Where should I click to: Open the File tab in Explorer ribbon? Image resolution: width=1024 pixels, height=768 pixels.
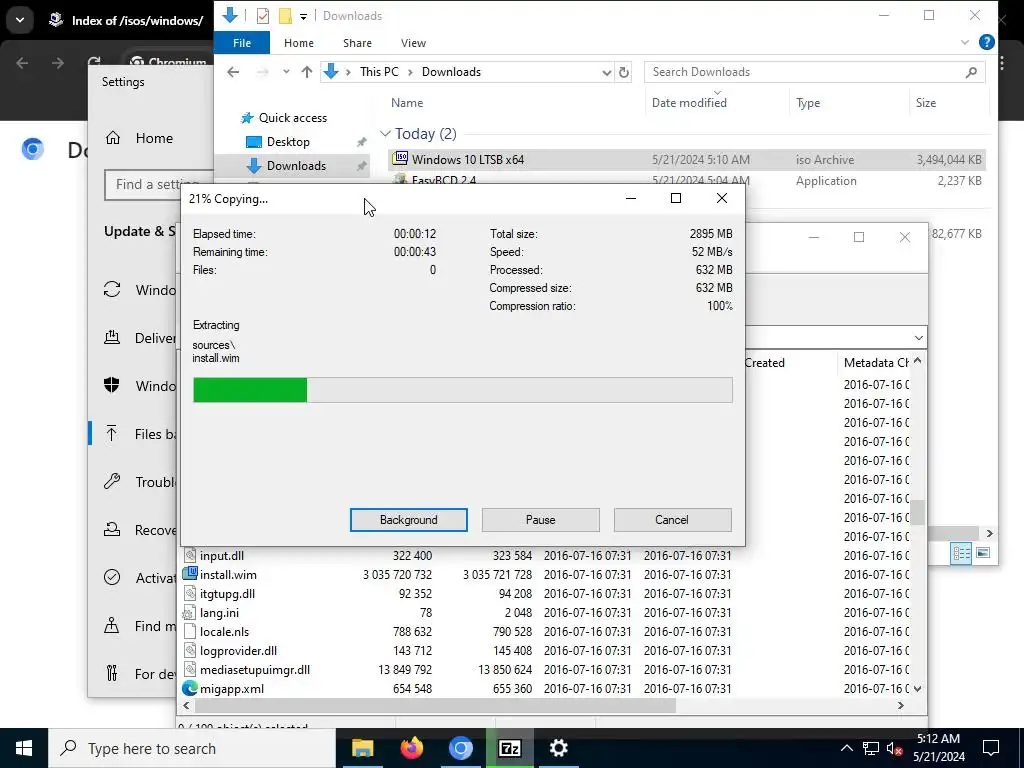pyautogui.click(x=242, y=42)
